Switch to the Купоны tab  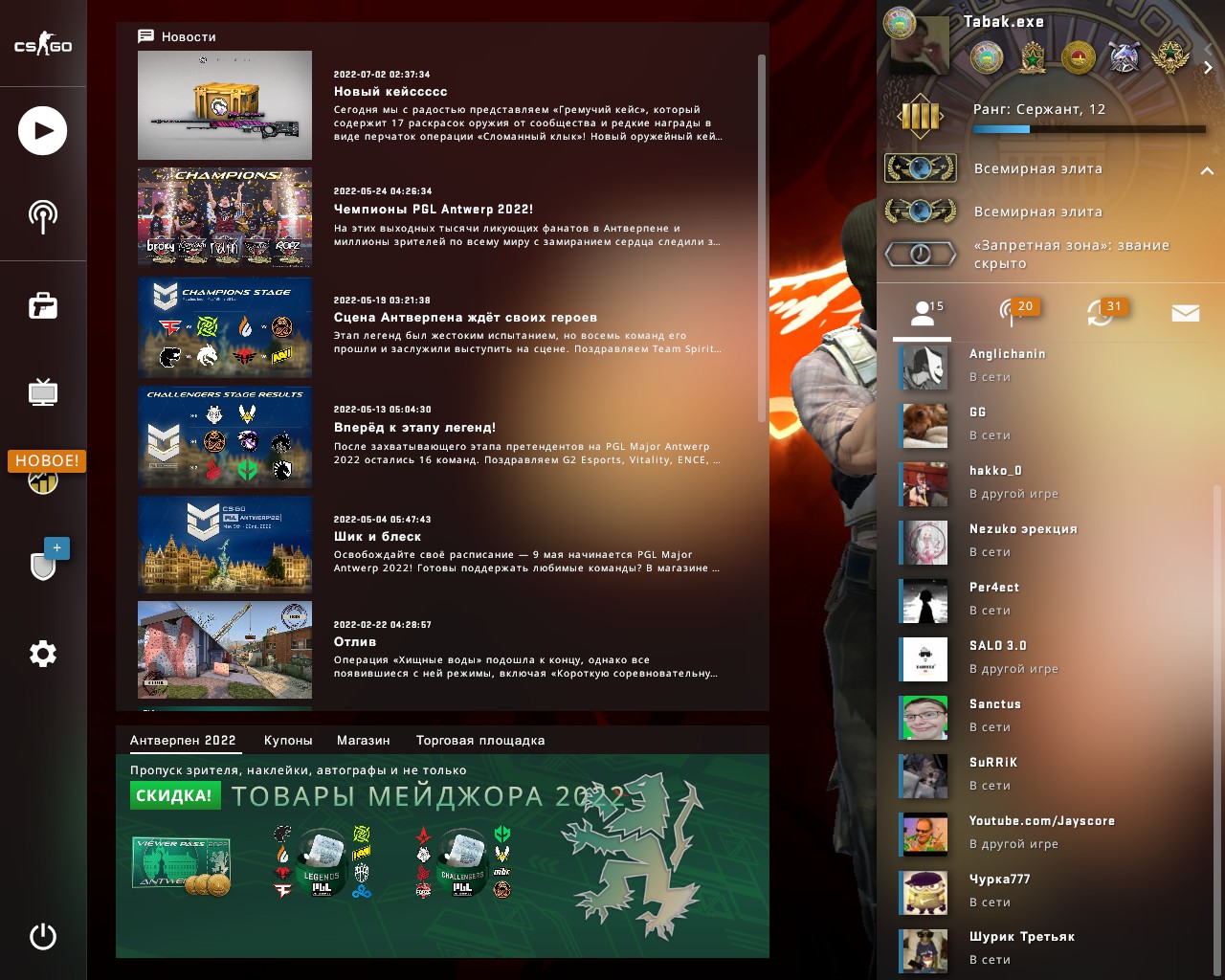click(288, 740)
